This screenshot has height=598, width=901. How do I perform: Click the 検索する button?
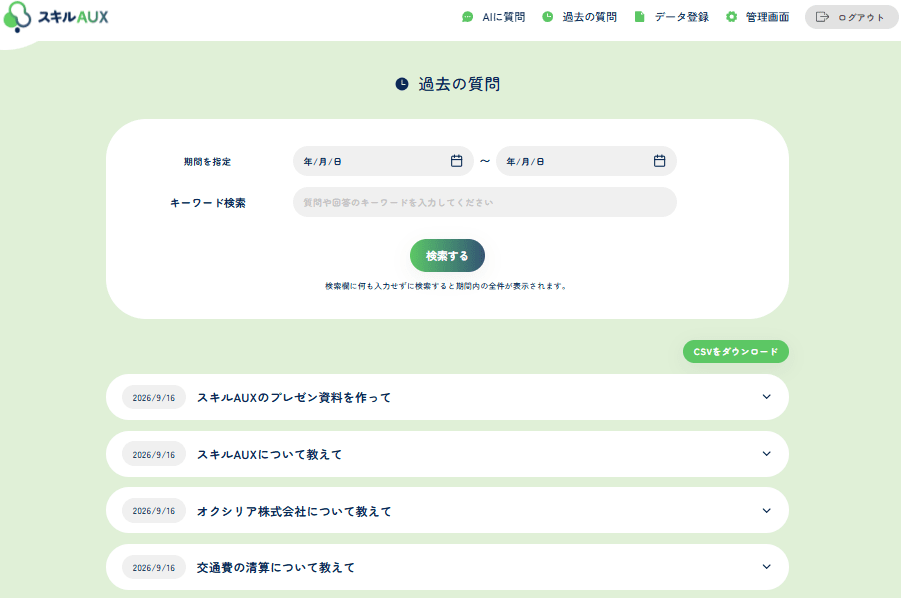click(x=447, y=256)
